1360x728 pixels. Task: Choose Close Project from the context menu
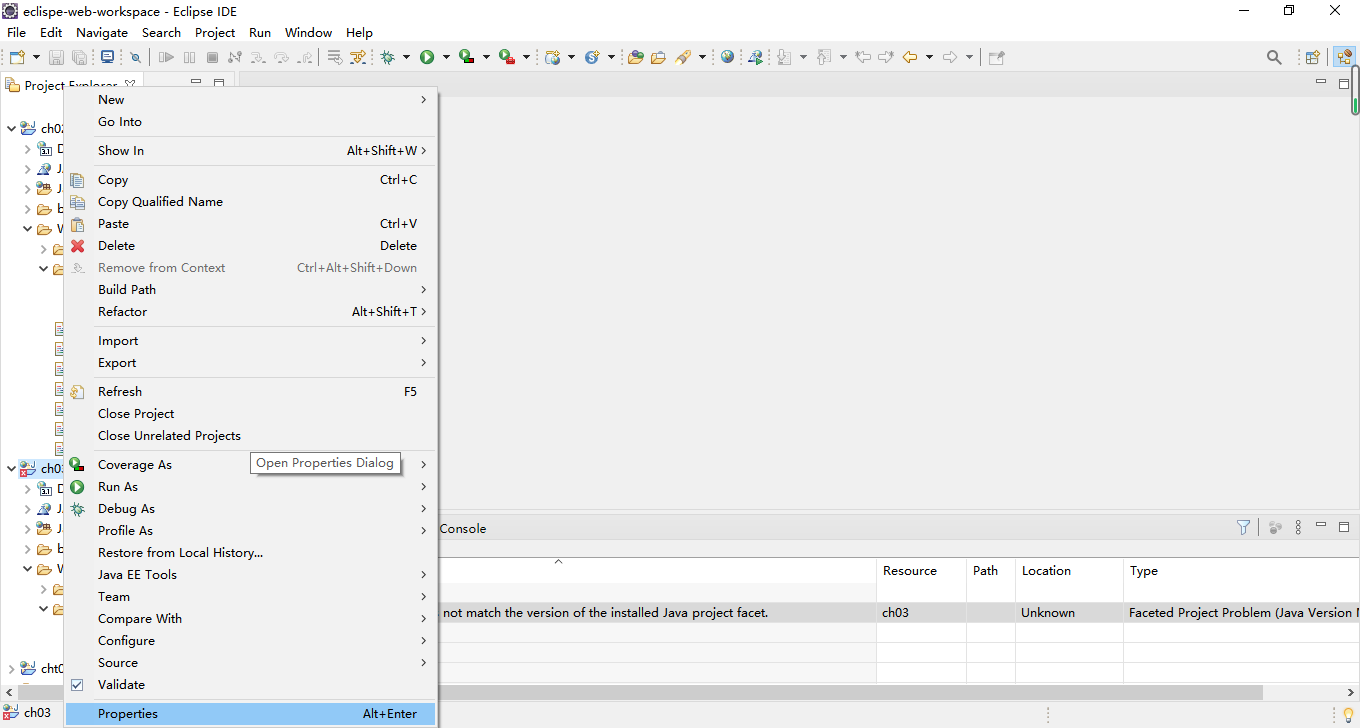[136, 413]
